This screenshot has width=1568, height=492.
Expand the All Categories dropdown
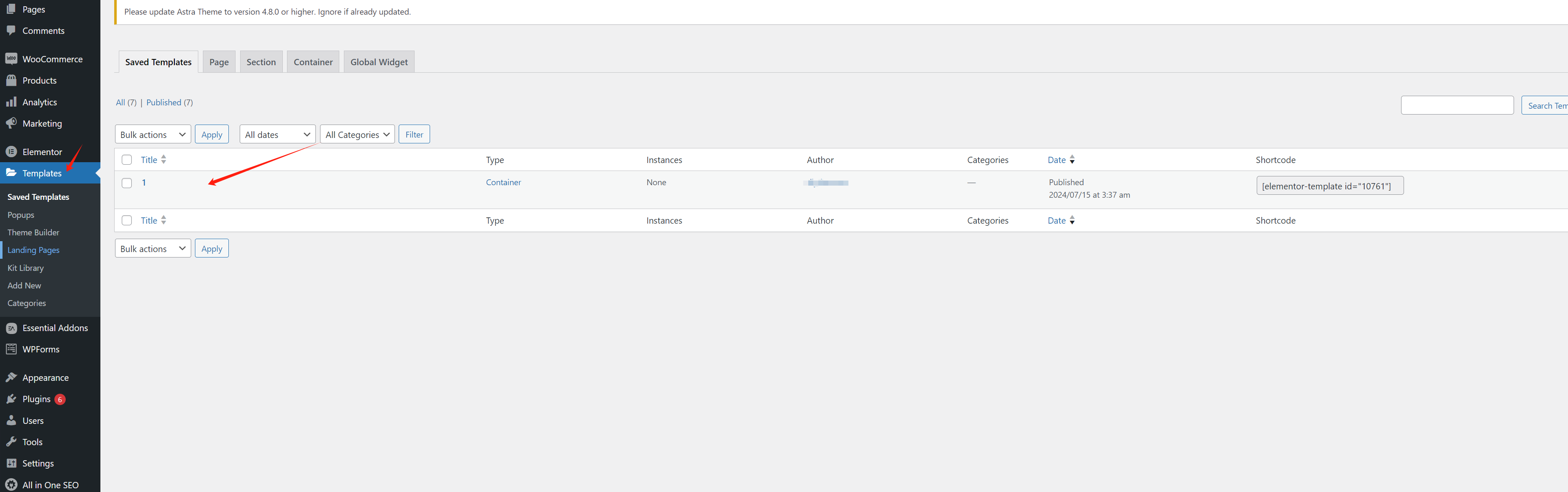pos(356,134)
